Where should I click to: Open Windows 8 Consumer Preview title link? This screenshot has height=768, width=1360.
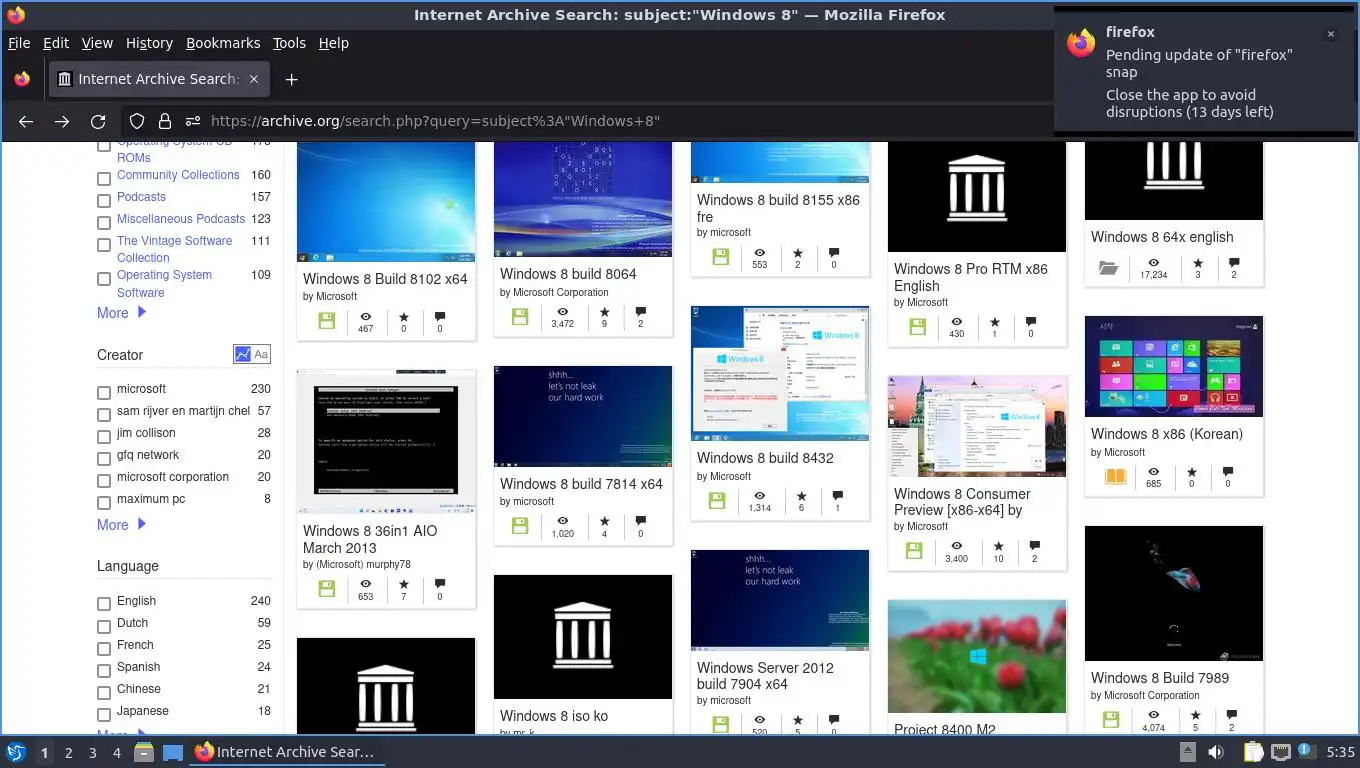pyautogui.click(x=962, y=502)
